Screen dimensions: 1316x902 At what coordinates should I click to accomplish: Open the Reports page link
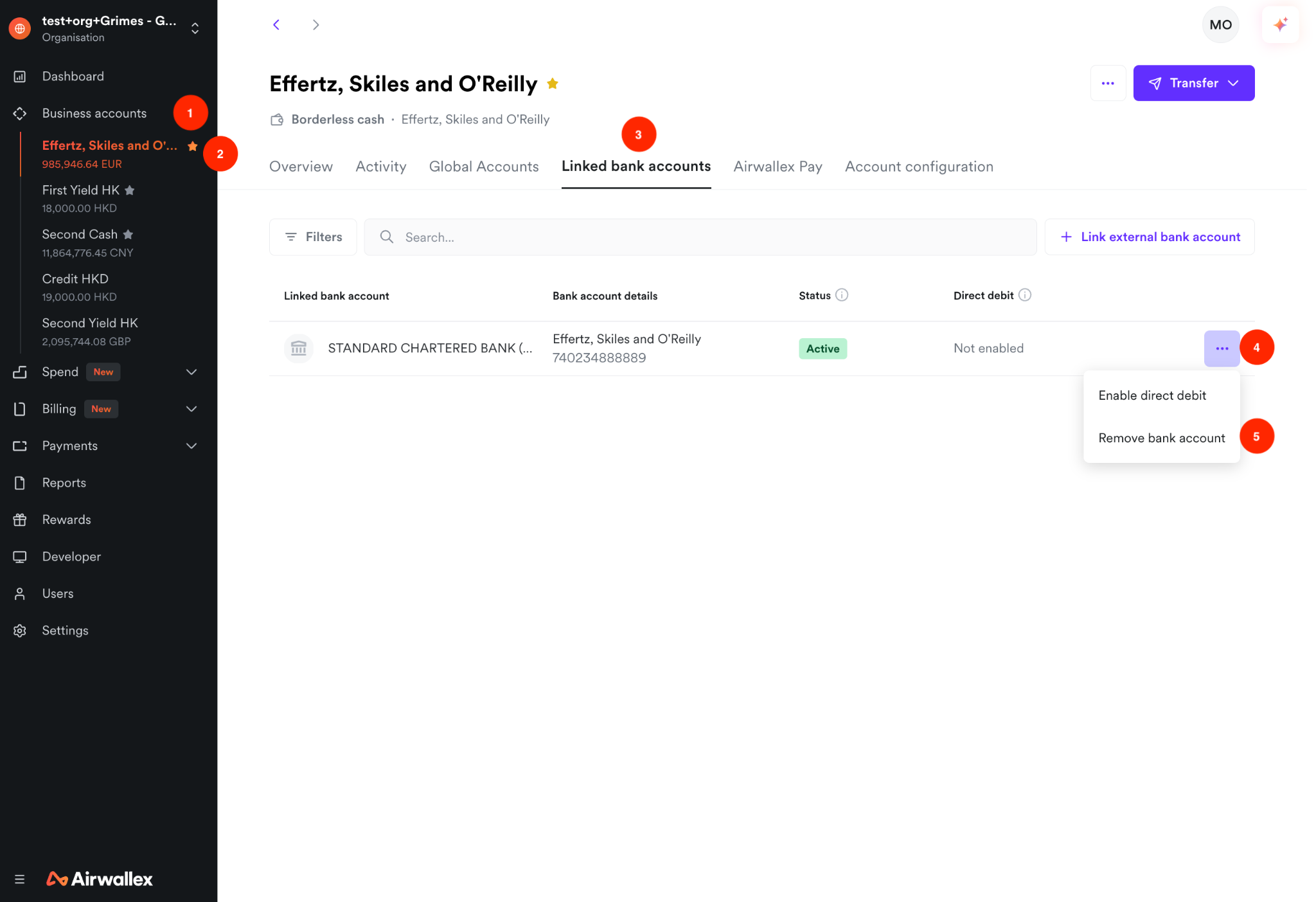[64, 483]
